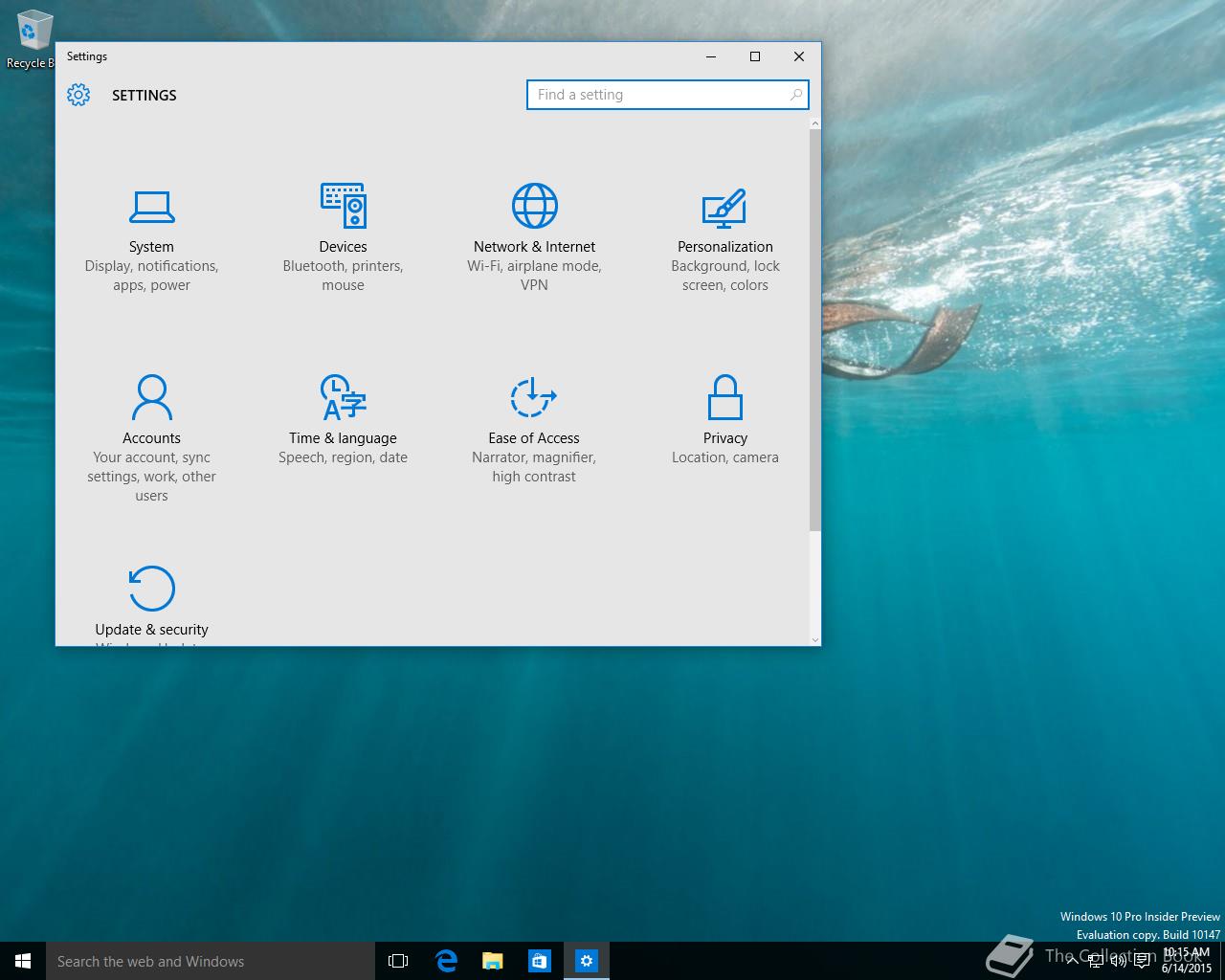Click the Settings gear taskbar button
The image size is (1225, 980).
click(586, 961)
